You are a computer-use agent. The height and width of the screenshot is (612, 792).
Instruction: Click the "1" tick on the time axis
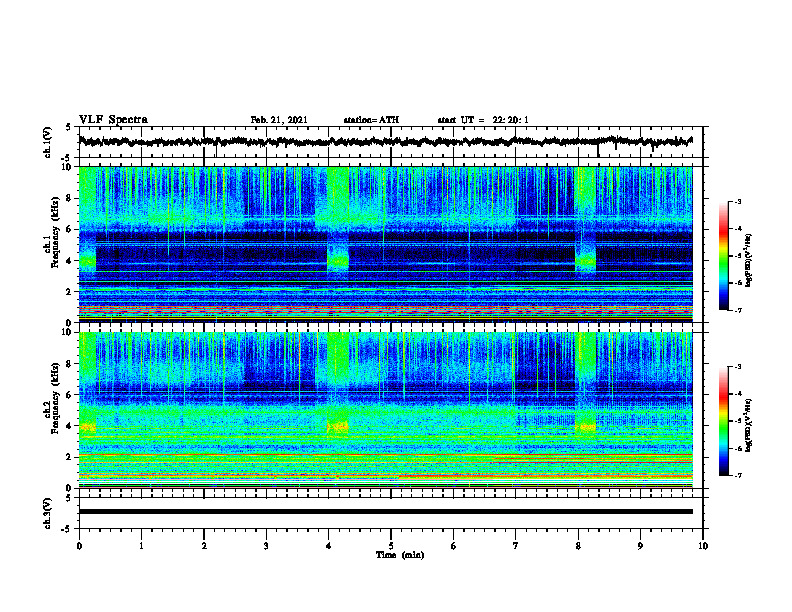tap(141, 546)
